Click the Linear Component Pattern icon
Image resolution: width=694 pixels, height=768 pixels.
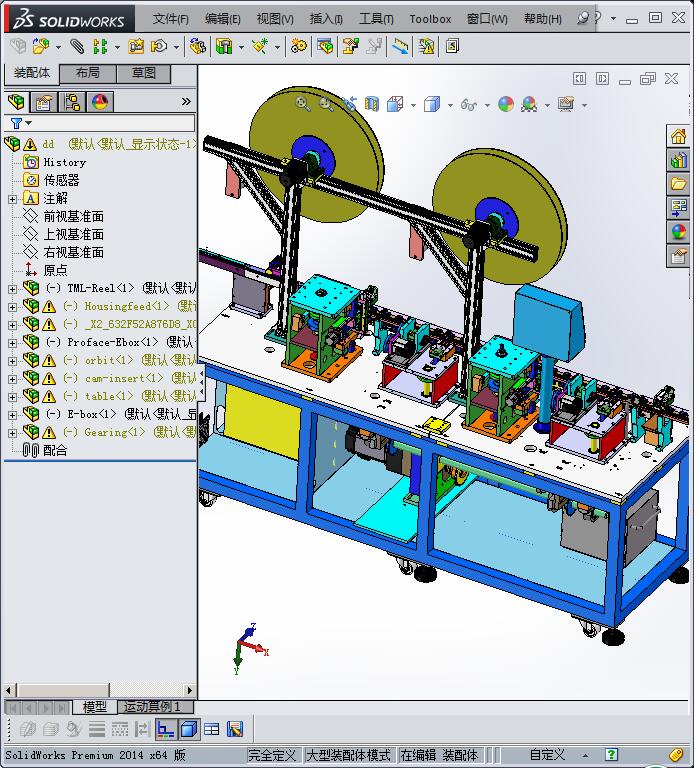tap(100, 47)
